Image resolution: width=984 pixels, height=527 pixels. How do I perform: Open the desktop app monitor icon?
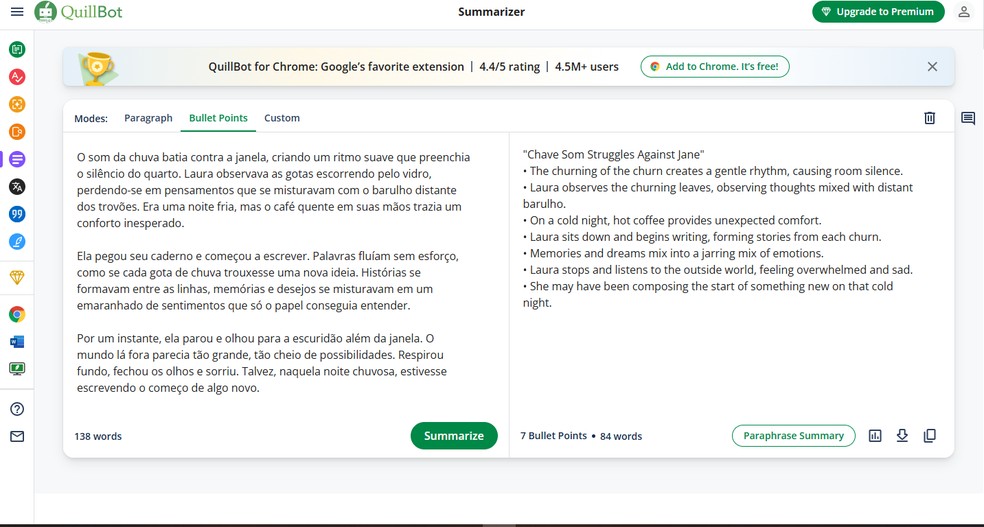coord(17,369)
